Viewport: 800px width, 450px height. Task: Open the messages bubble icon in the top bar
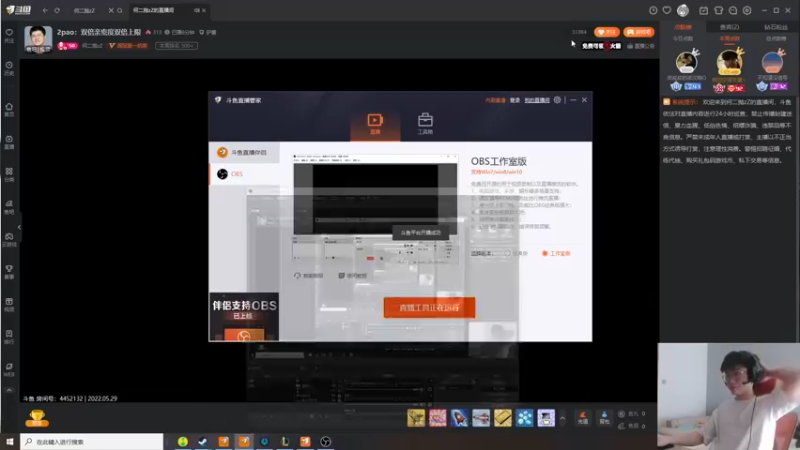point(733,10)
